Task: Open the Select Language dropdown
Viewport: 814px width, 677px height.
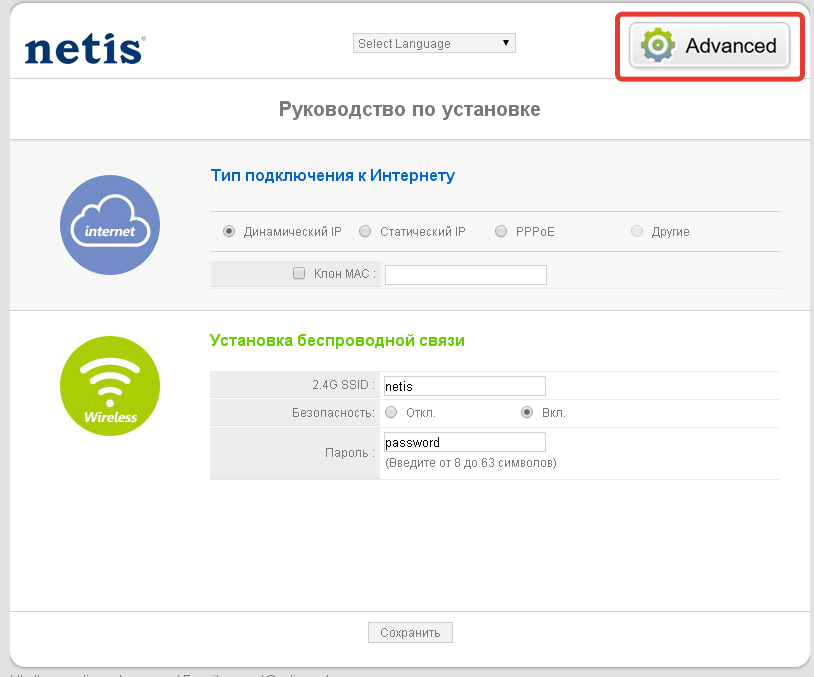Action: [434, 43]
